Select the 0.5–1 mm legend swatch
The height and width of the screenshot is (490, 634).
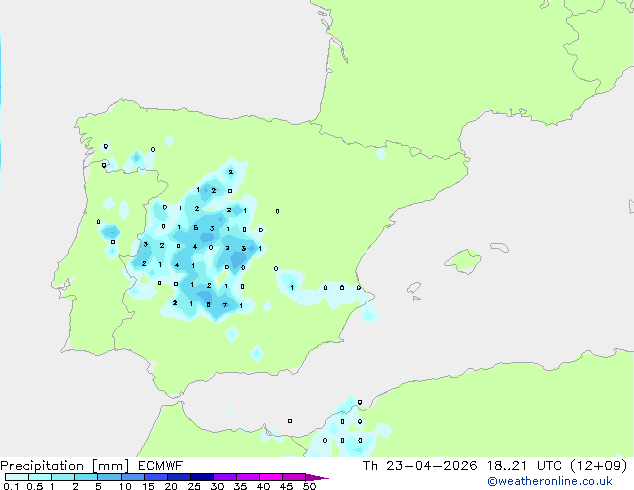40,477
